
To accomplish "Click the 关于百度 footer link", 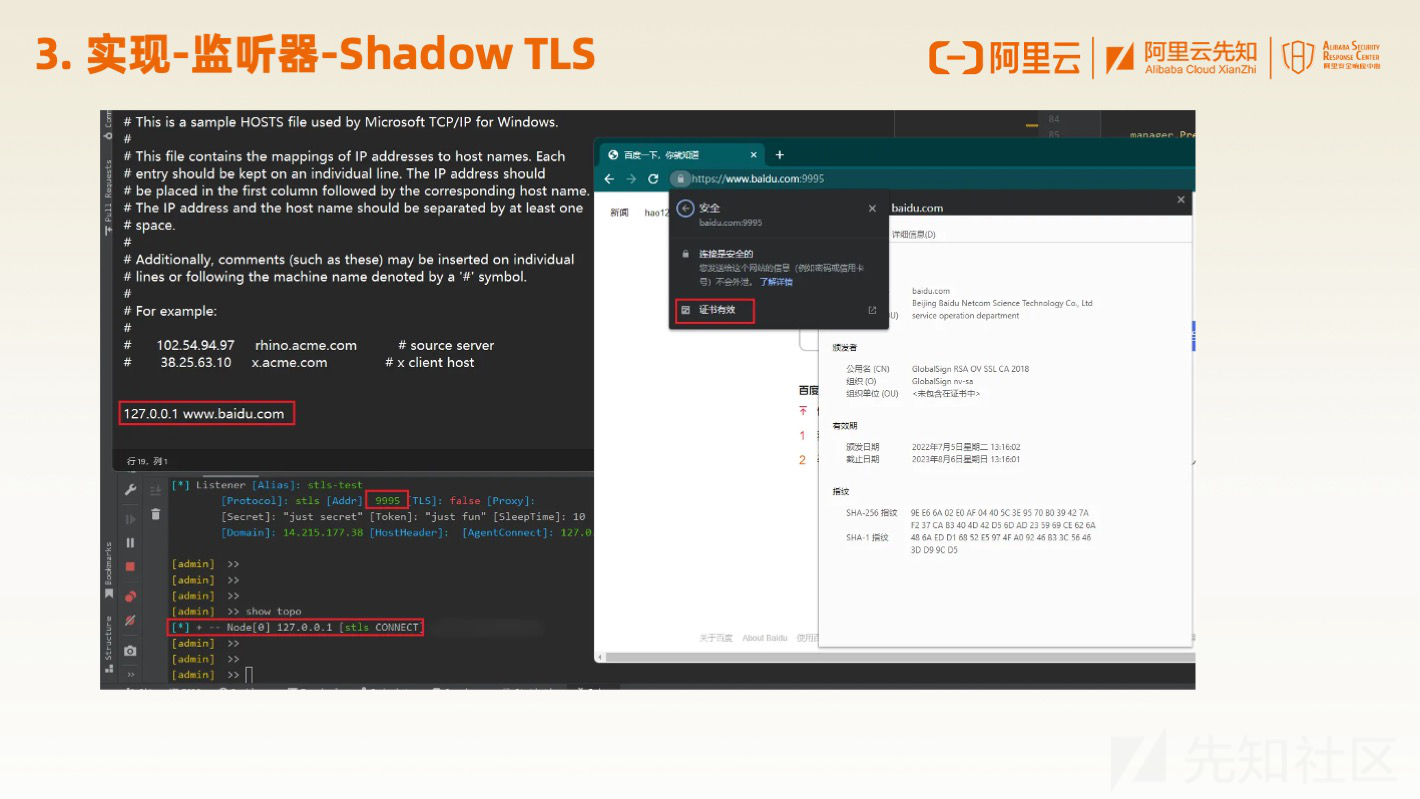I will point(716,637).
